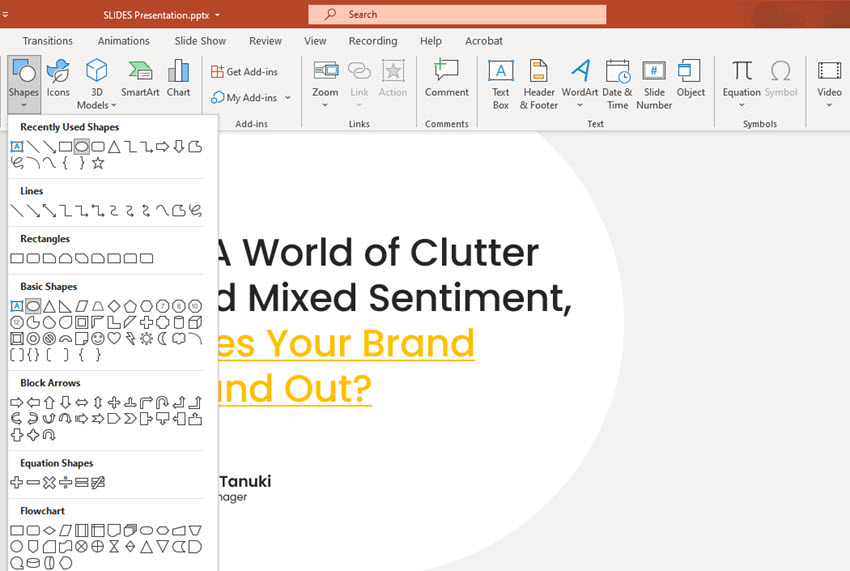This screenshot has height=571, width=850.
Task: Select the star shape in Recently Used Shapes
Action: point(98,163)
